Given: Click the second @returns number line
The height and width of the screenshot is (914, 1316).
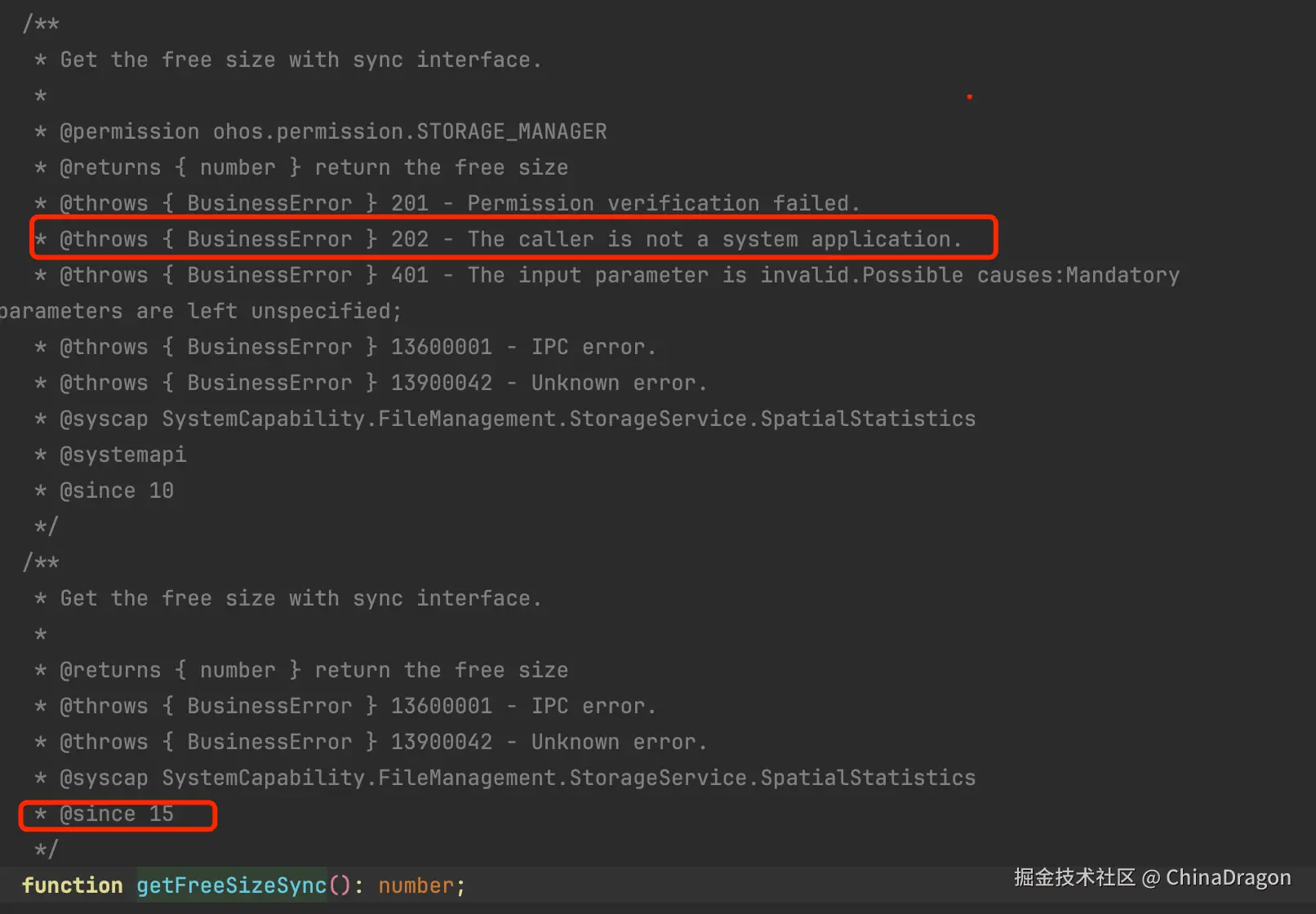Looking at the screenshot, I should (313, 670).
